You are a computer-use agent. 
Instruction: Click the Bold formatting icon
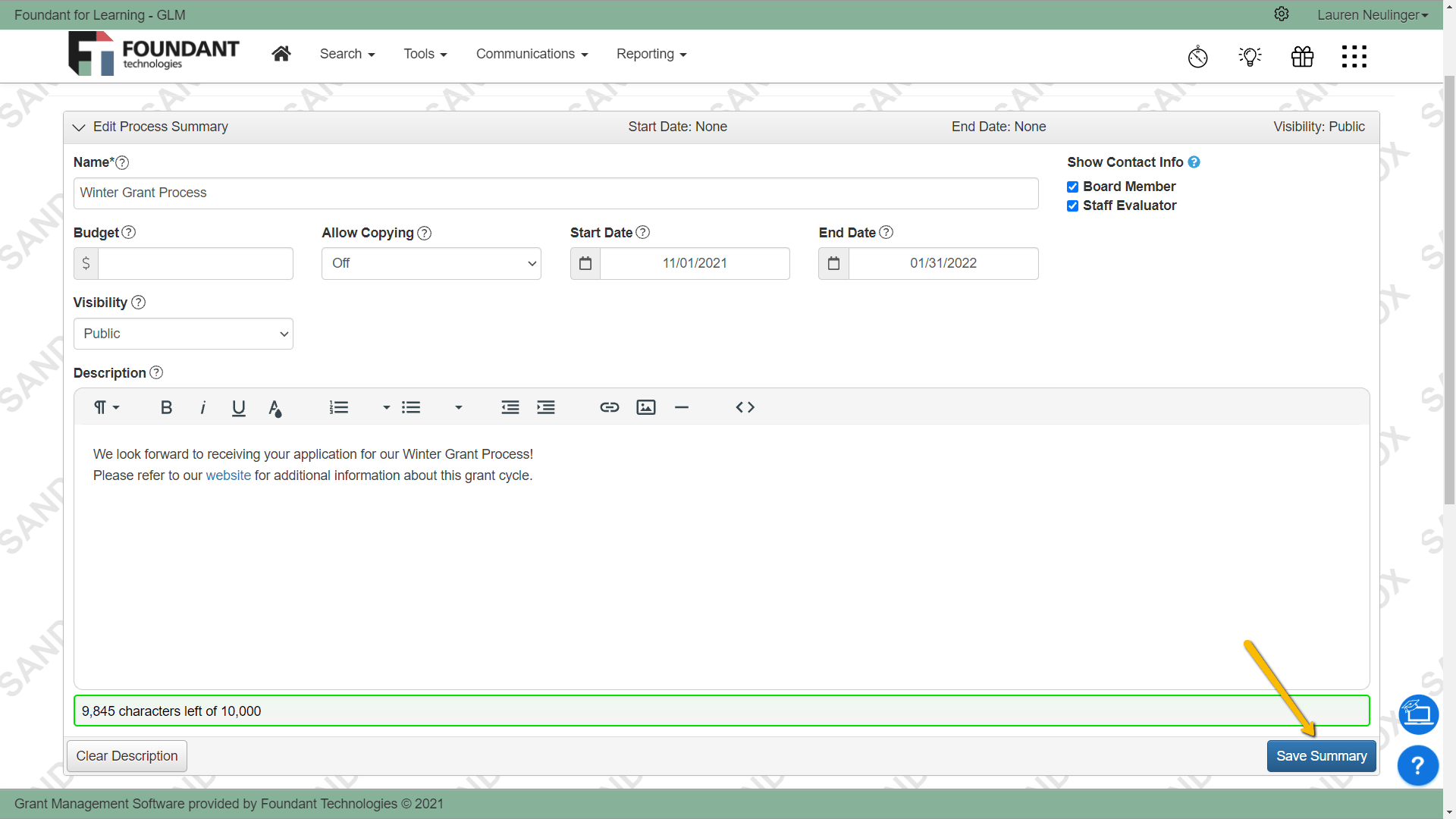tap(166, 408)
